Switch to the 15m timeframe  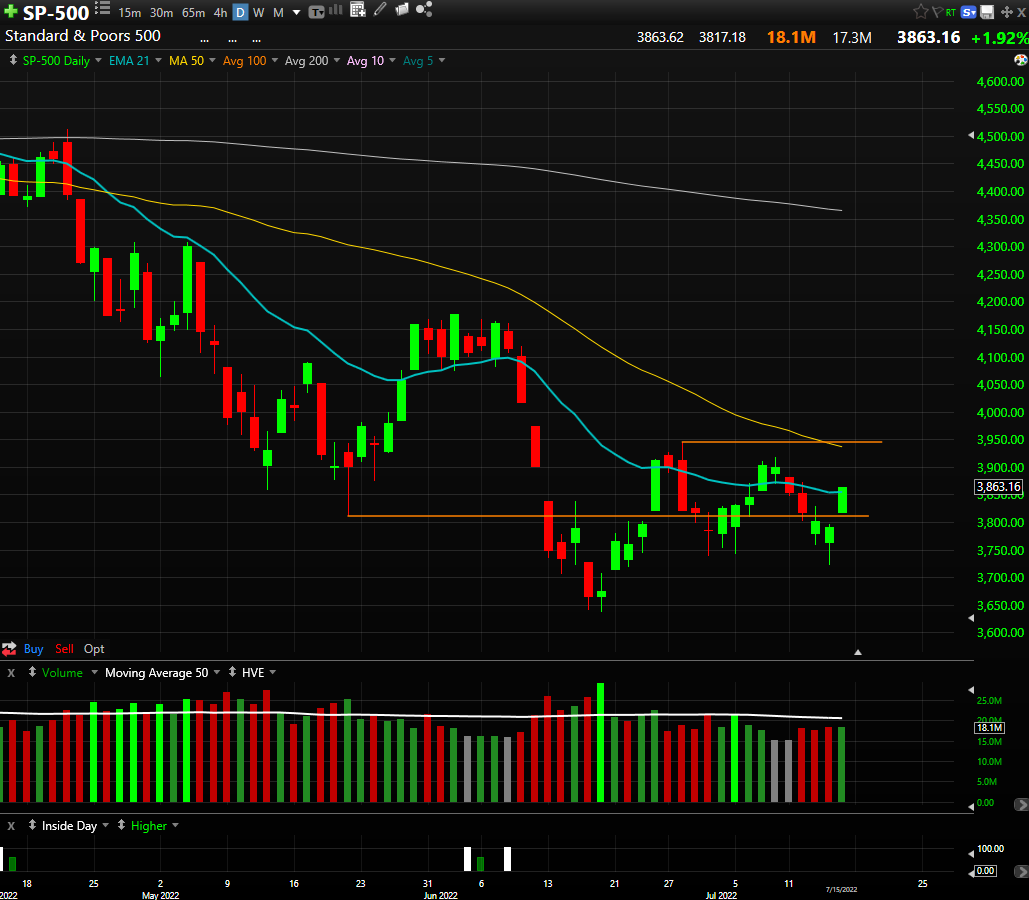pos(129,12)
